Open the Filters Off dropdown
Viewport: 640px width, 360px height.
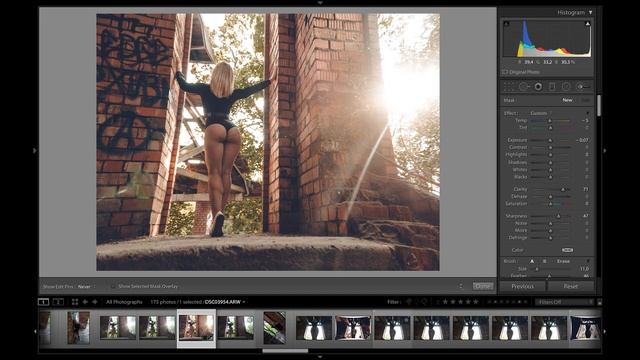(x=565, y=302)
